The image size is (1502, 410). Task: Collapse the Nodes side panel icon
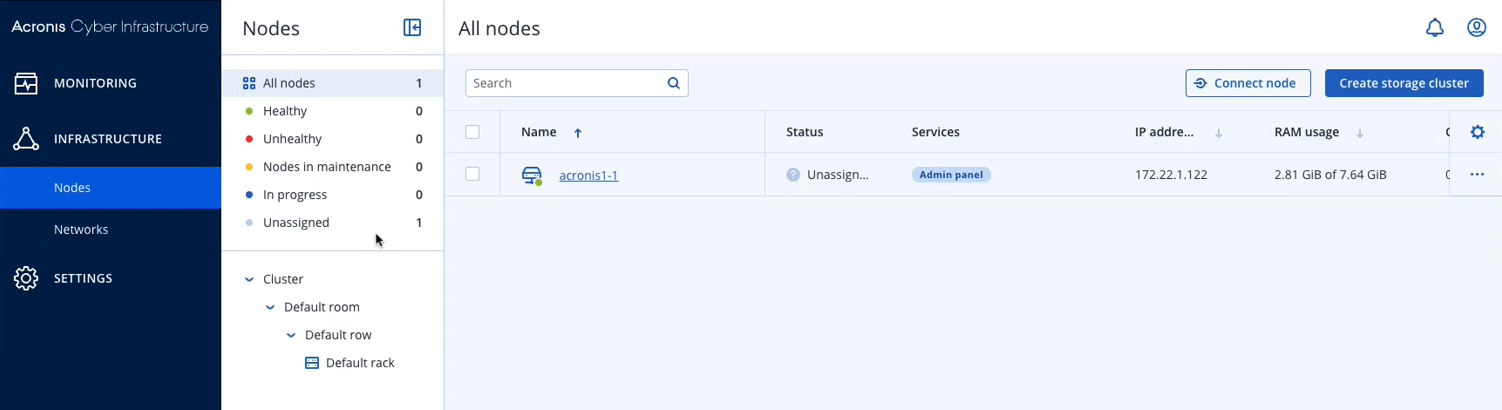[412, 28]
